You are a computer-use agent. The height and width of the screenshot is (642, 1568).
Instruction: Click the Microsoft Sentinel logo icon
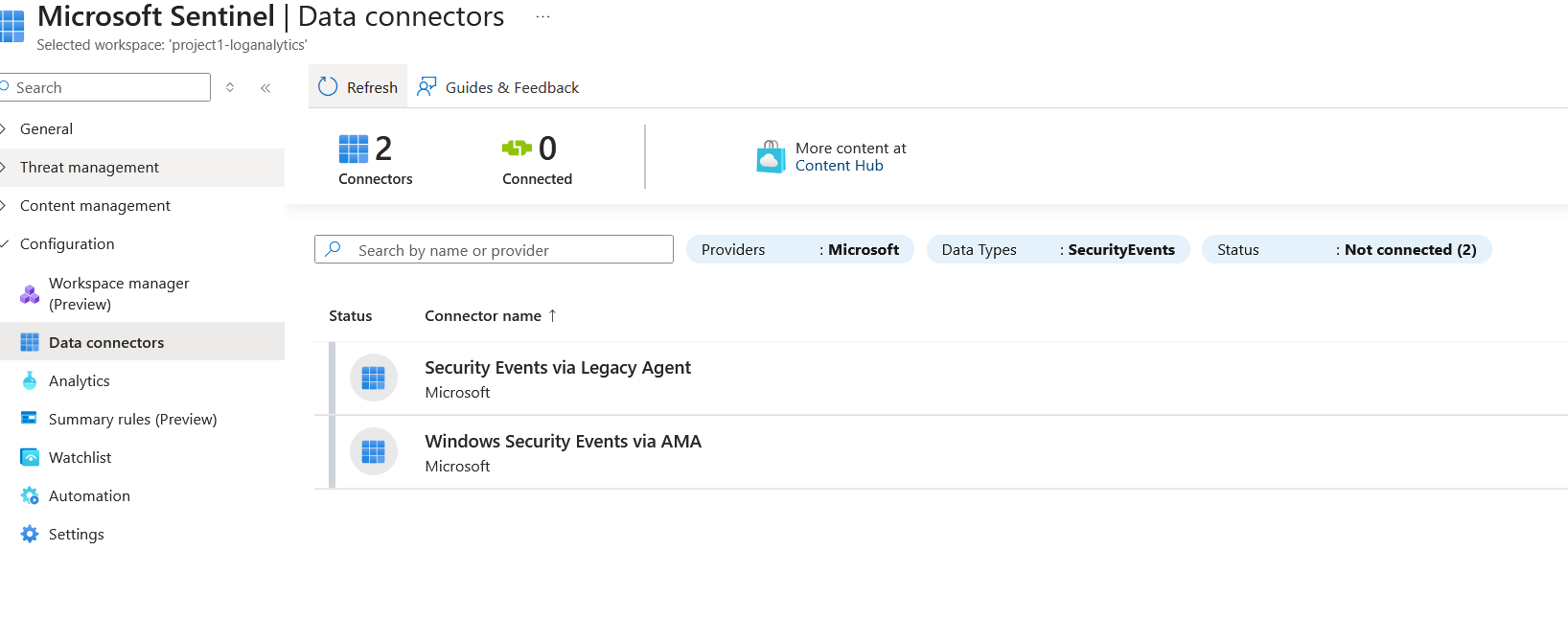(12, 27)
